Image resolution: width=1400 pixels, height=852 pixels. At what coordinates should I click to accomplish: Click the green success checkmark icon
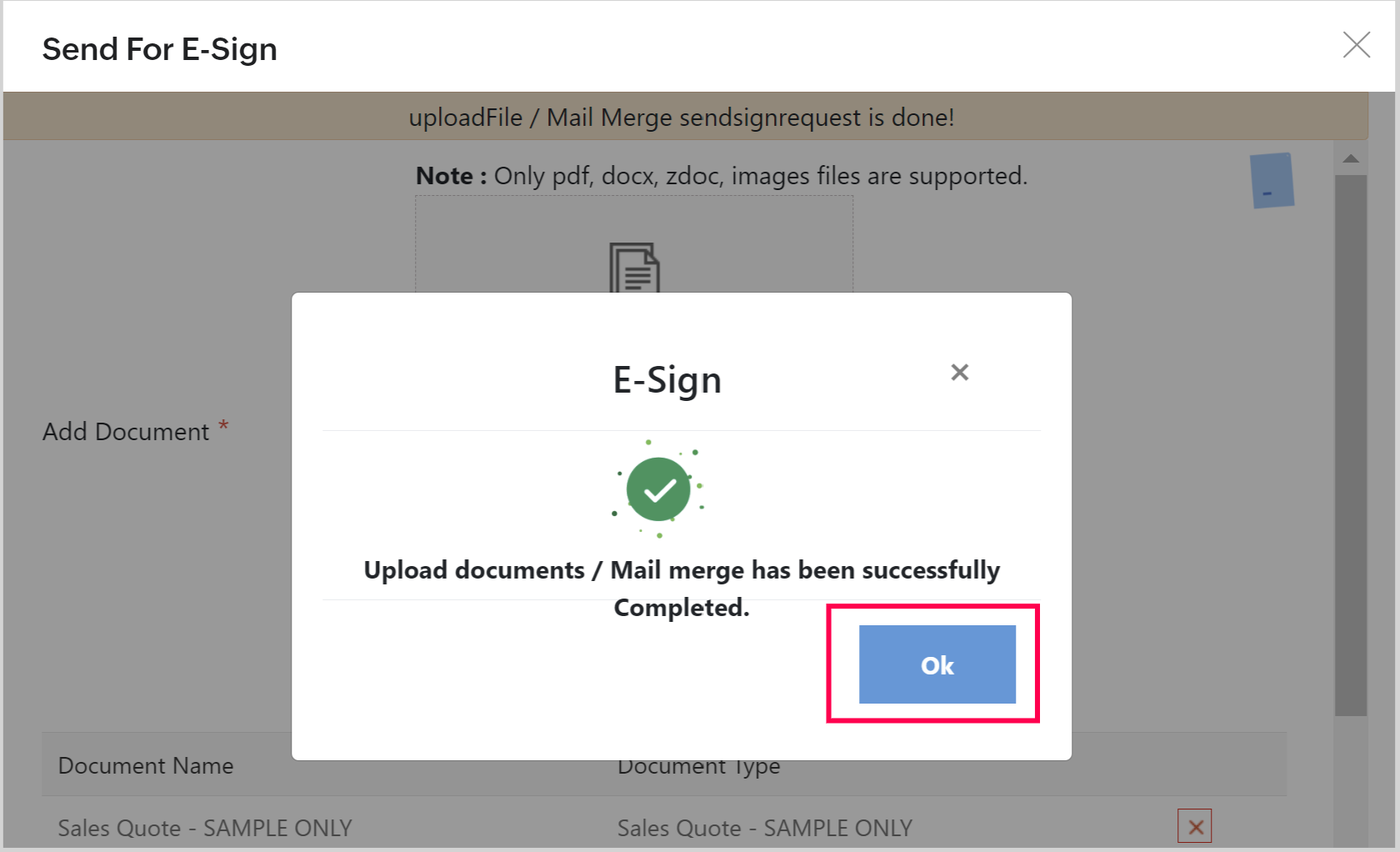coord(658,489)
